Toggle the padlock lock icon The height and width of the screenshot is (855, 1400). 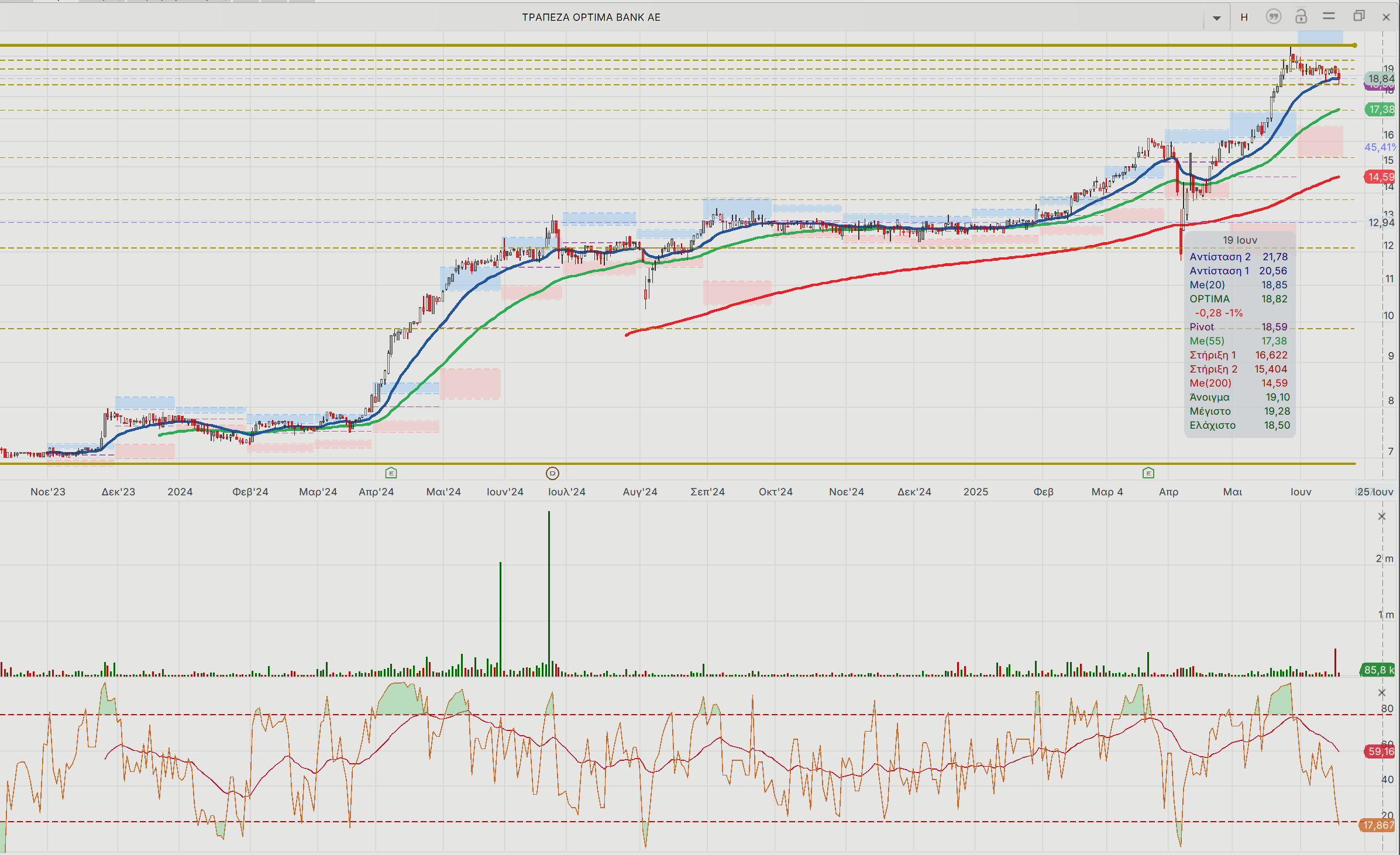[1301, 16]
